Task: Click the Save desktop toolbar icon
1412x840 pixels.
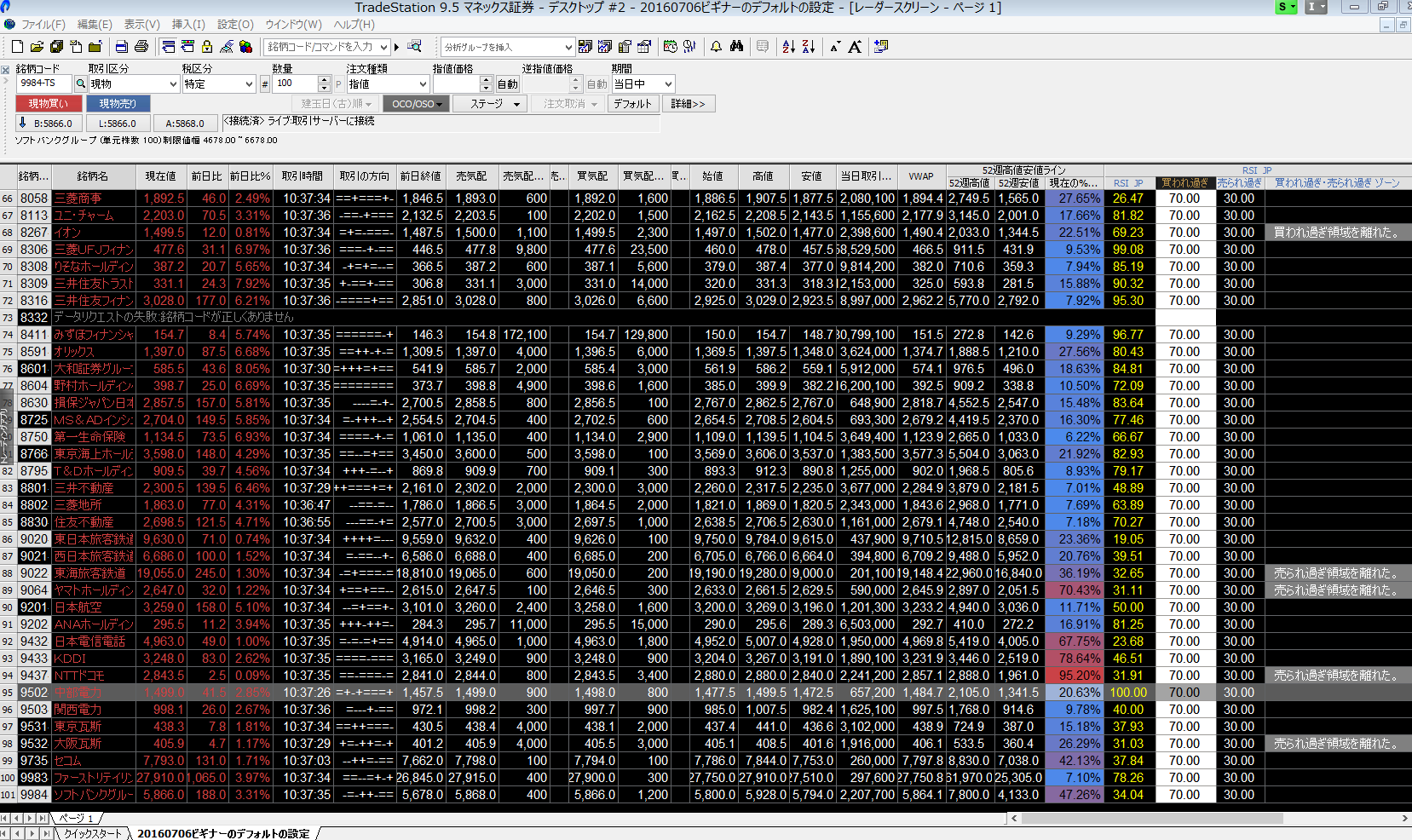Action: tap(56, 46)
